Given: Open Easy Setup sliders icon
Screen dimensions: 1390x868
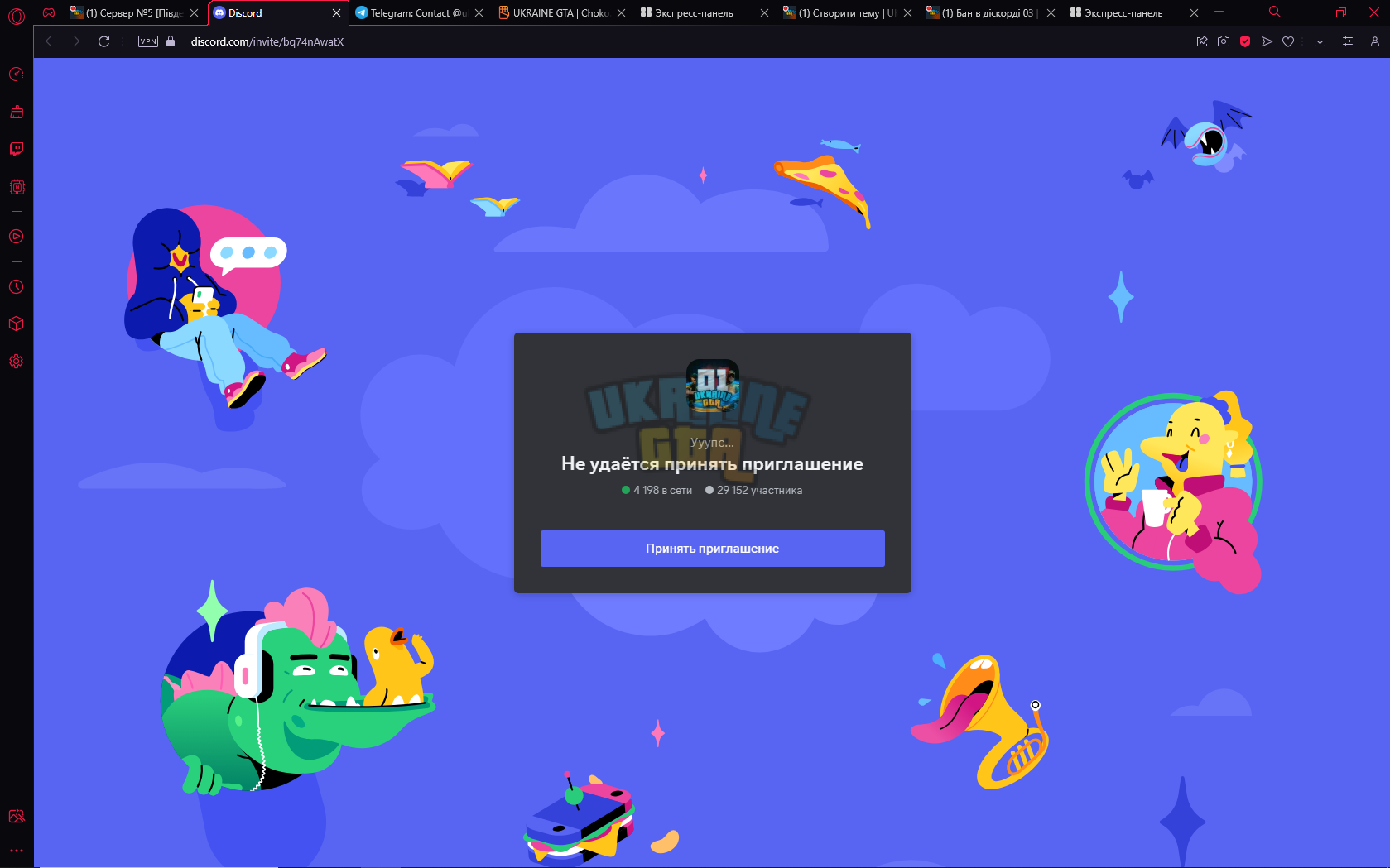Looking at the screenshot, I should tap(1348, 41).
